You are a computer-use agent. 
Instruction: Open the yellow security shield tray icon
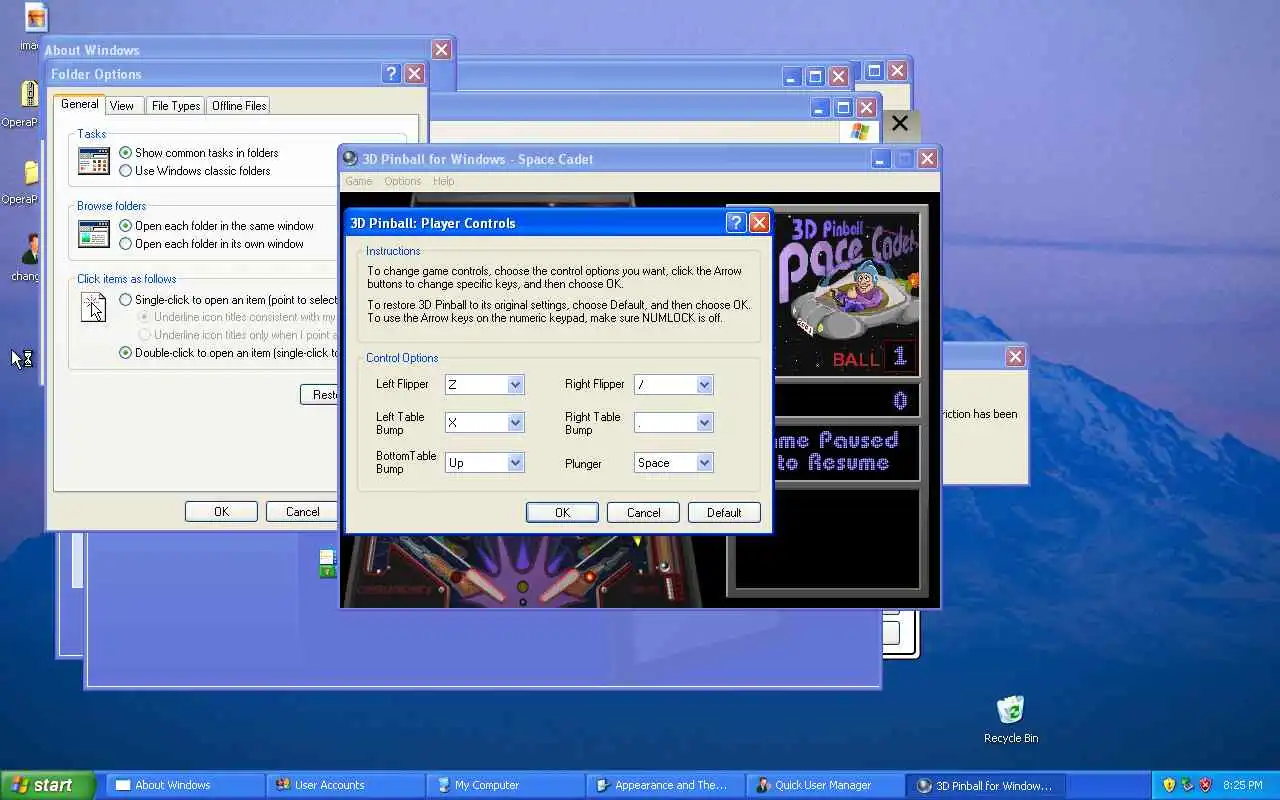click(x=1169, y=785)
